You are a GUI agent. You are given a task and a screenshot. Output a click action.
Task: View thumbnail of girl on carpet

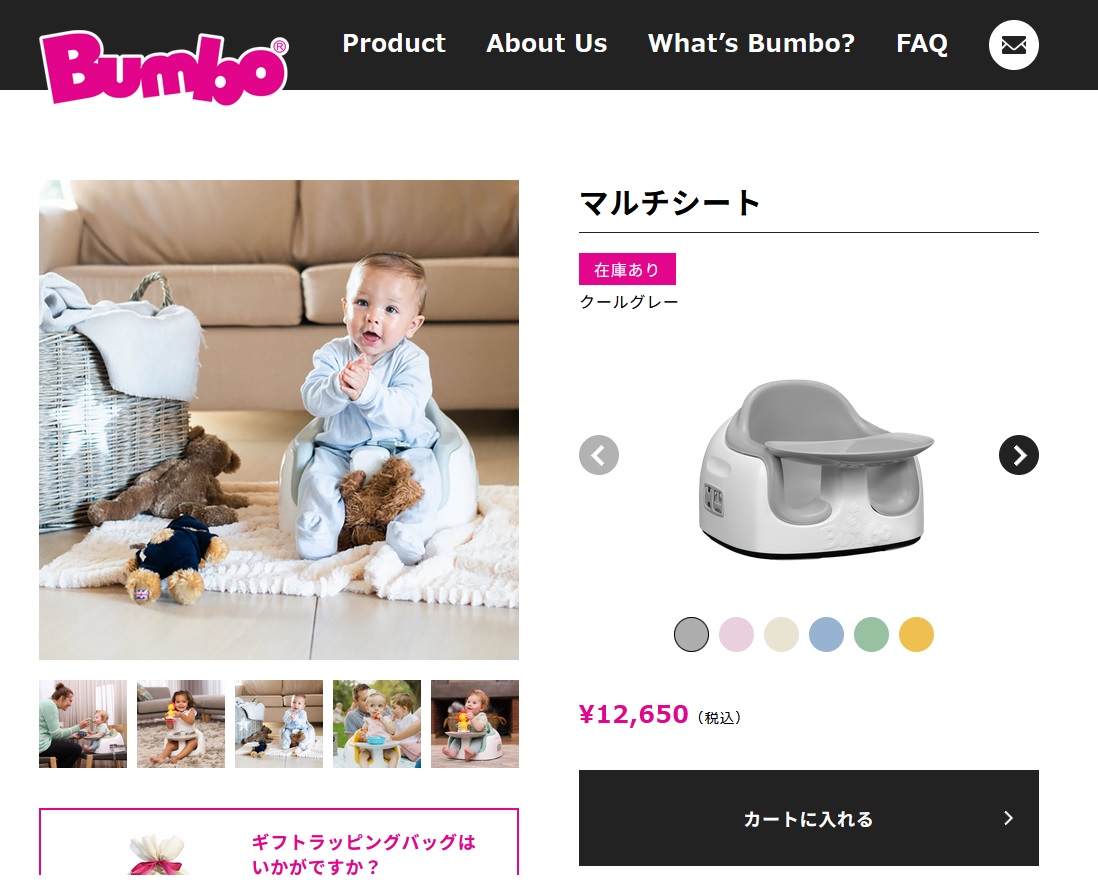(x=181, y=724)
